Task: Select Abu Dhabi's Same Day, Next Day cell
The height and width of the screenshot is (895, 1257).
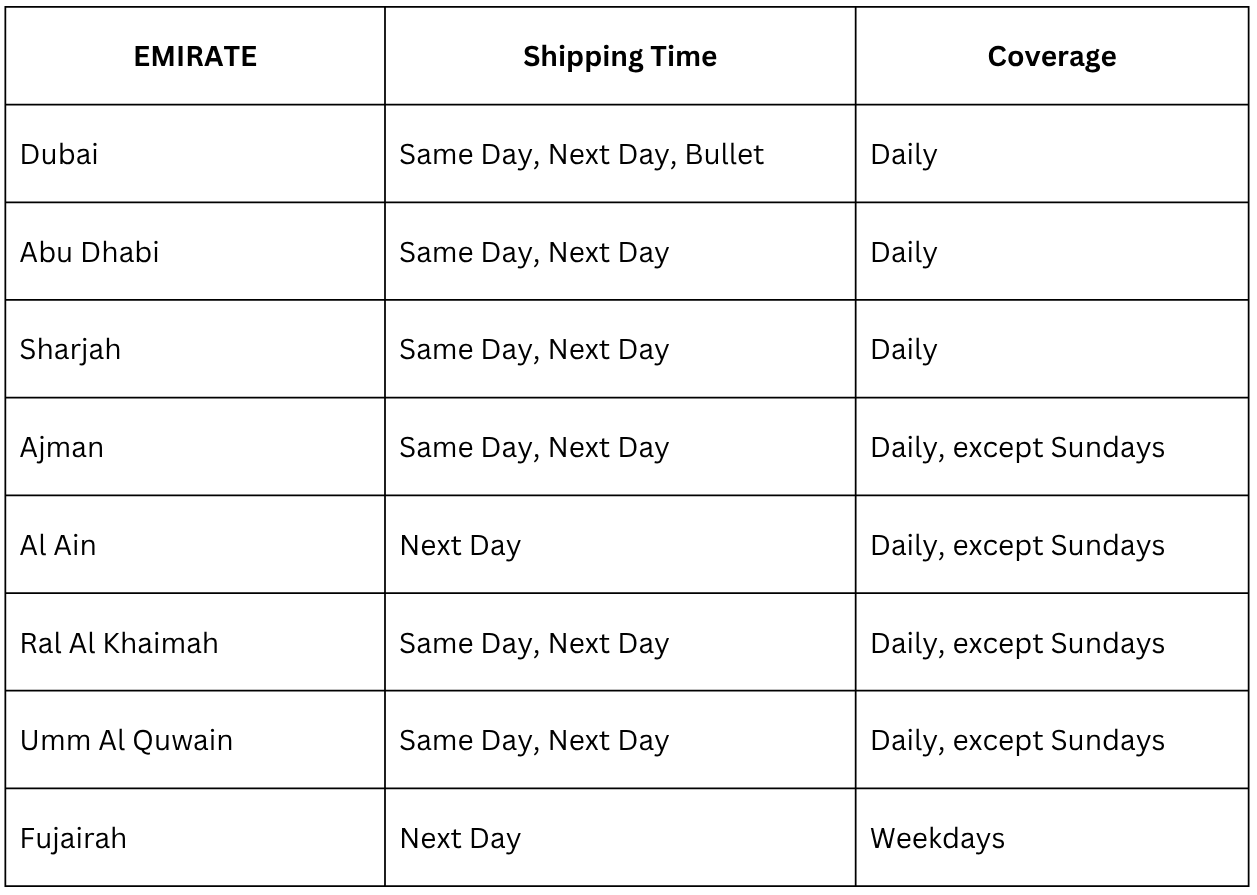Action: click(x=534, y=252)
